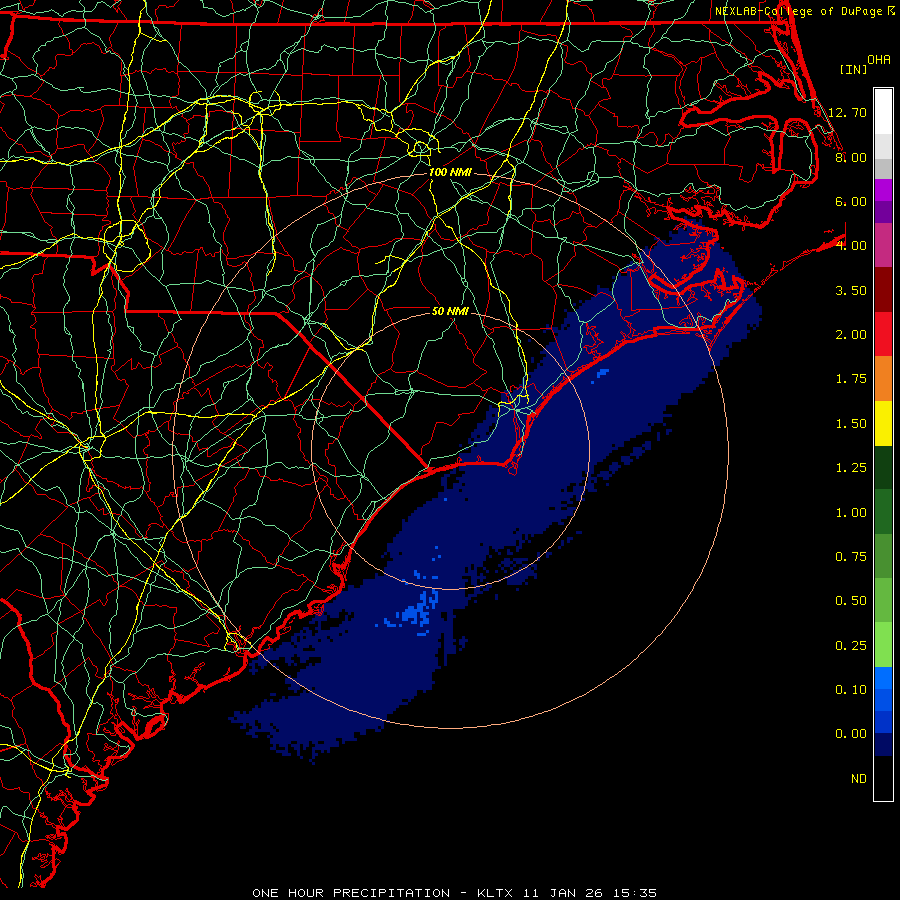Click the '2.00' legend label
The height and width of the screenshot is (900, 900).
point(851,335)
